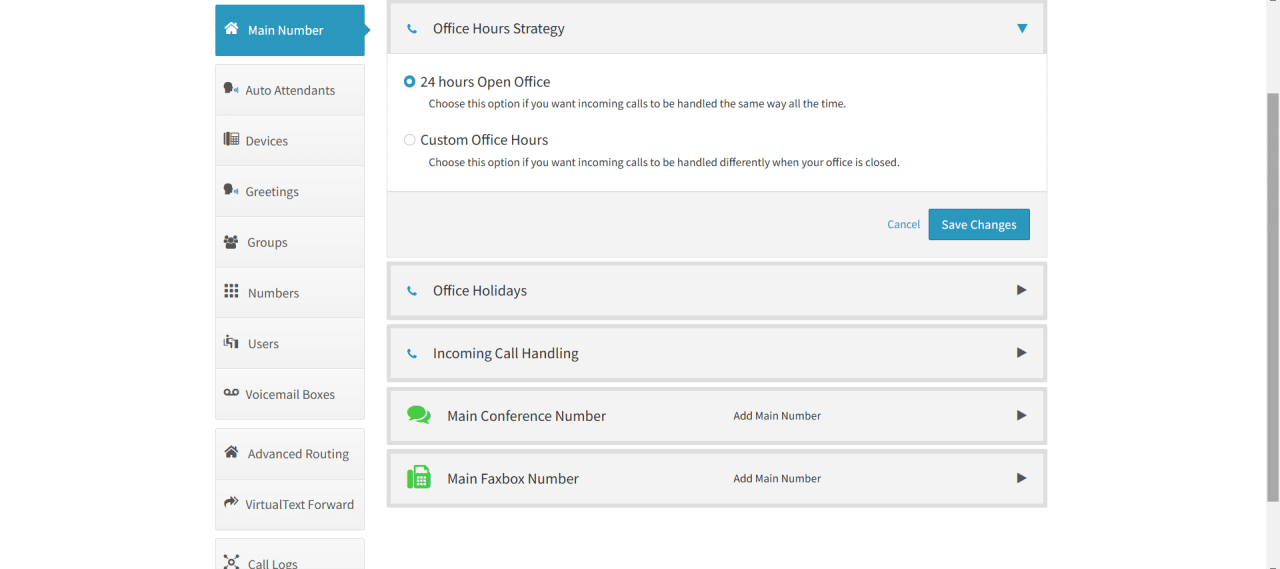
Task: Open the Auto Attendants menu item
Action: tap(290, 90)
